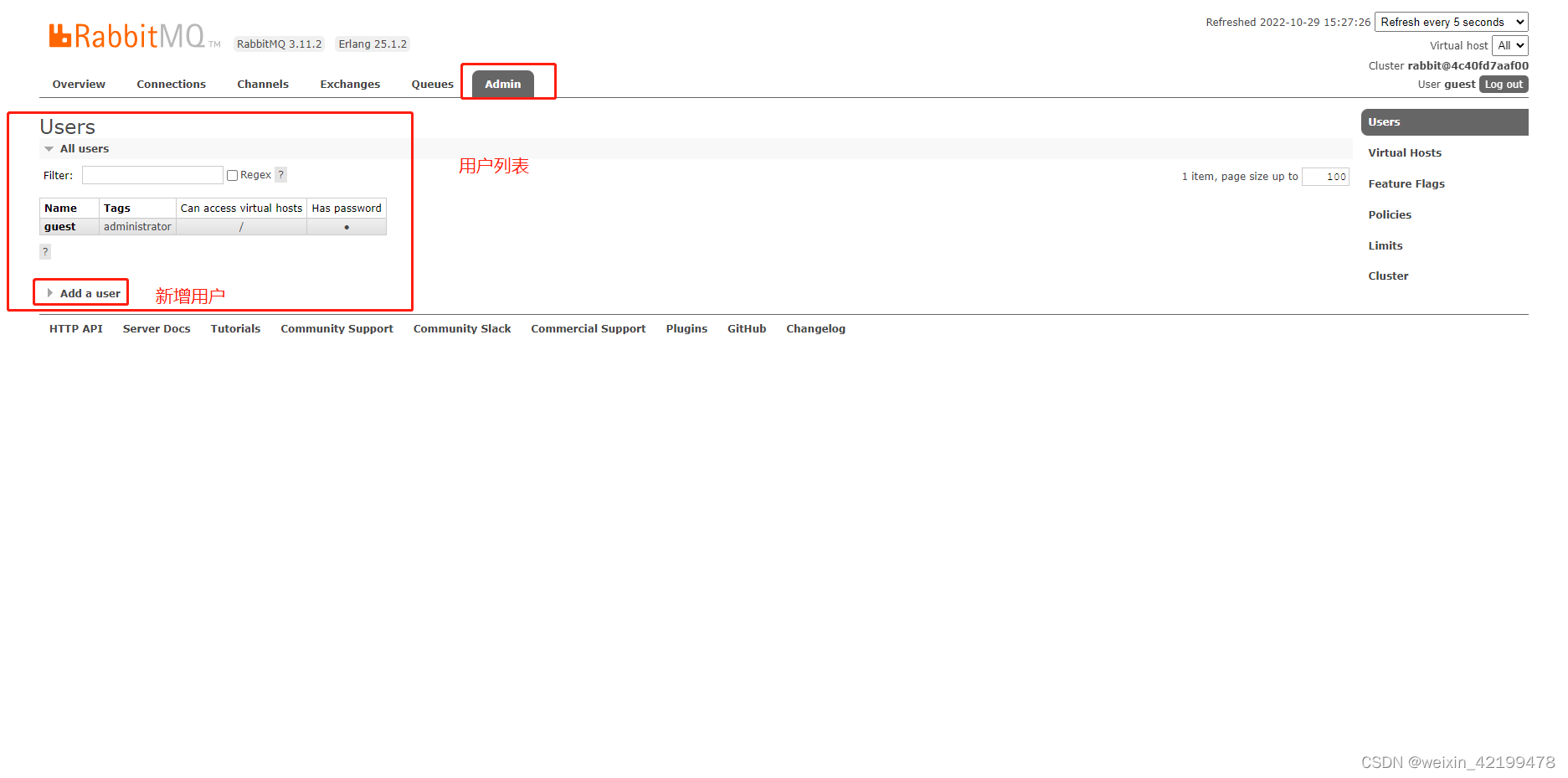Open Virtual Hosts in the sidebar

[1405, 152]
